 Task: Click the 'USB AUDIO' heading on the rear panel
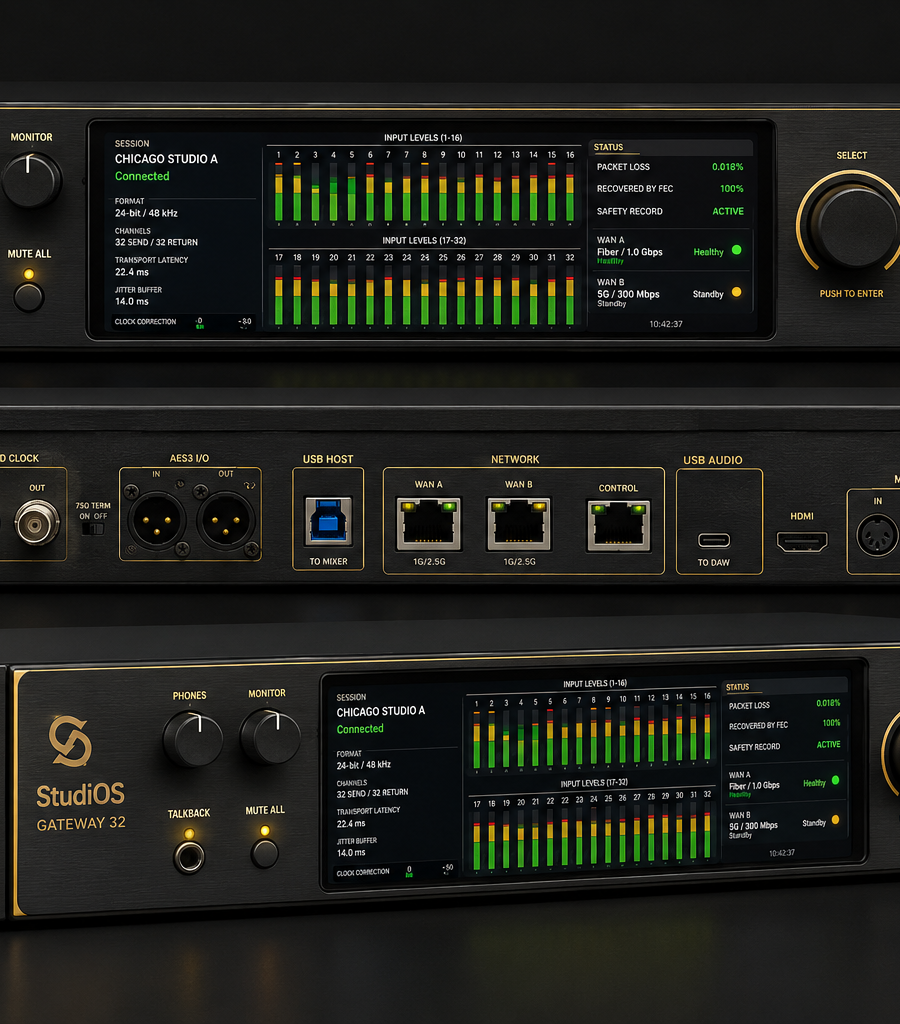[x=713, y=460]
